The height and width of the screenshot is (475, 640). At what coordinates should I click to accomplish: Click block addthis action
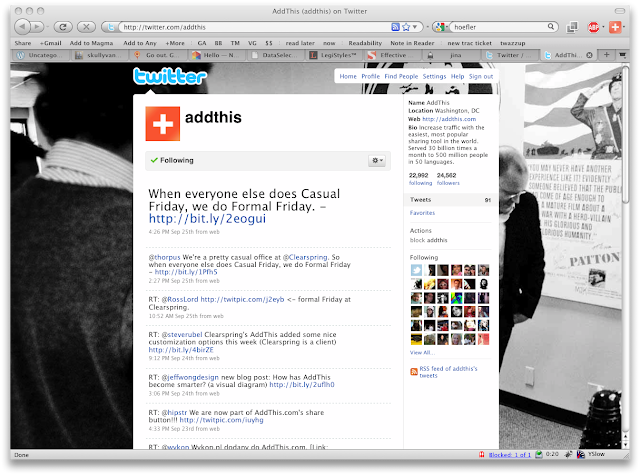428,240
